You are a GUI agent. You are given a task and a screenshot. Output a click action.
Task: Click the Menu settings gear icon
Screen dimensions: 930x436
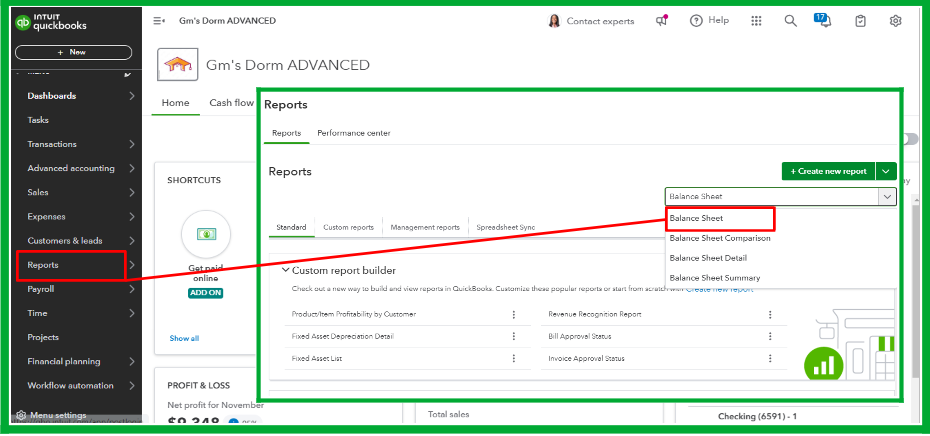(x=21, y=415)
